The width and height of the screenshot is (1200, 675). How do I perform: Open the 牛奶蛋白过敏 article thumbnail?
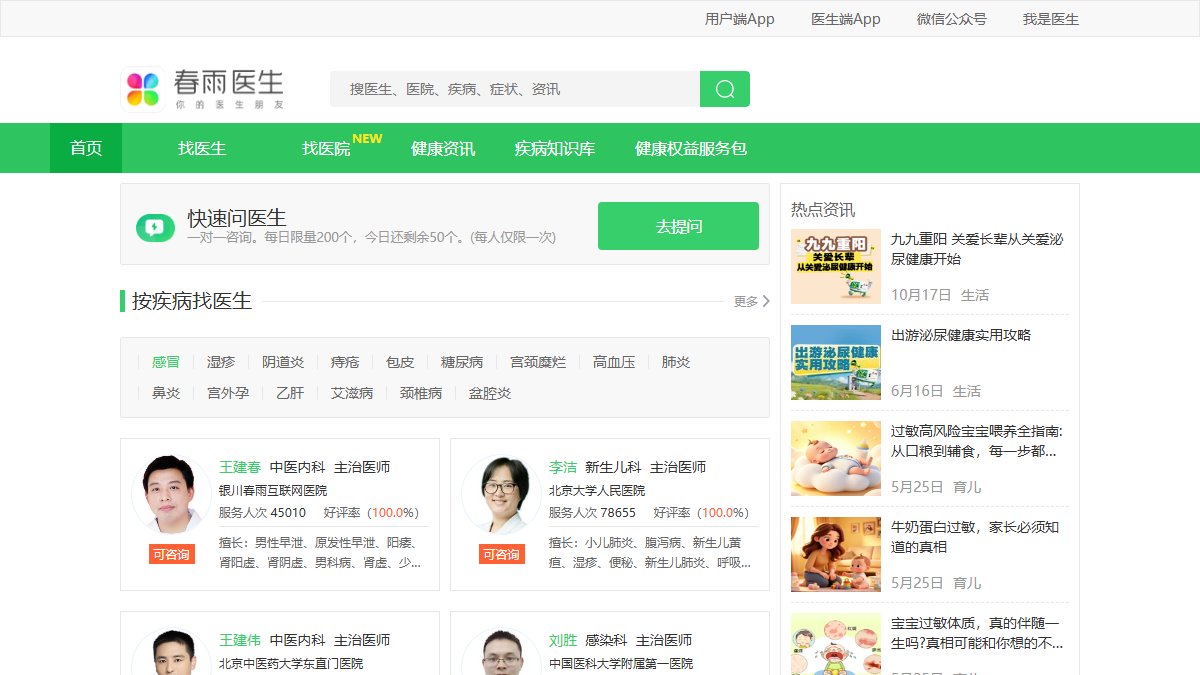(x=836, y=554)
